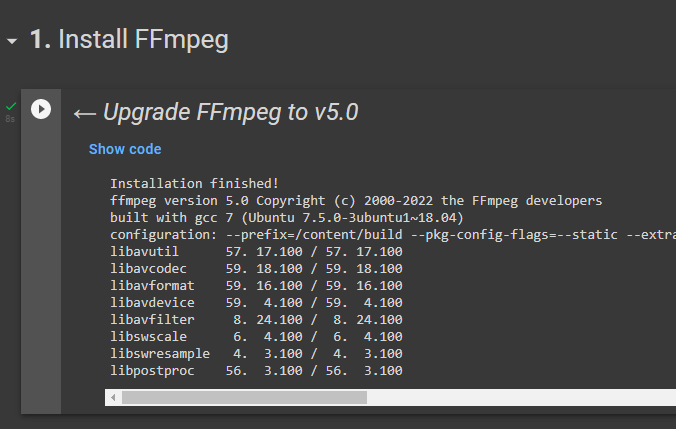The width and height of the screenshot is (676, 429).
Task: Show code for the cell
Action: [125, 149]
